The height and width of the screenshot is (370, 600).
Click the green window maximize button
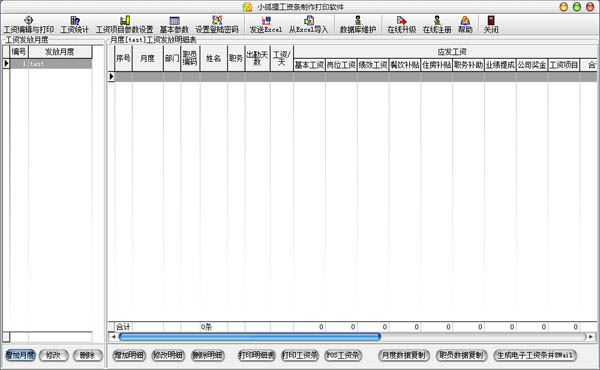tap(577, 7)
